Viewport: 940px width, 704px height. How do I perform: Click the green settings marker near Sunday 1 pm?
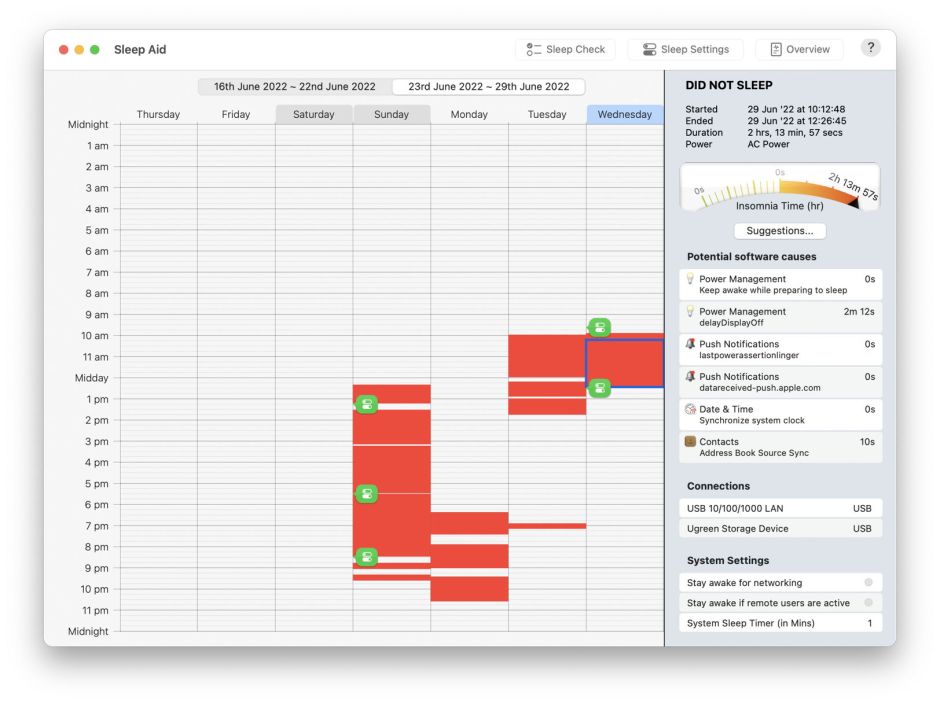point(367,404)
